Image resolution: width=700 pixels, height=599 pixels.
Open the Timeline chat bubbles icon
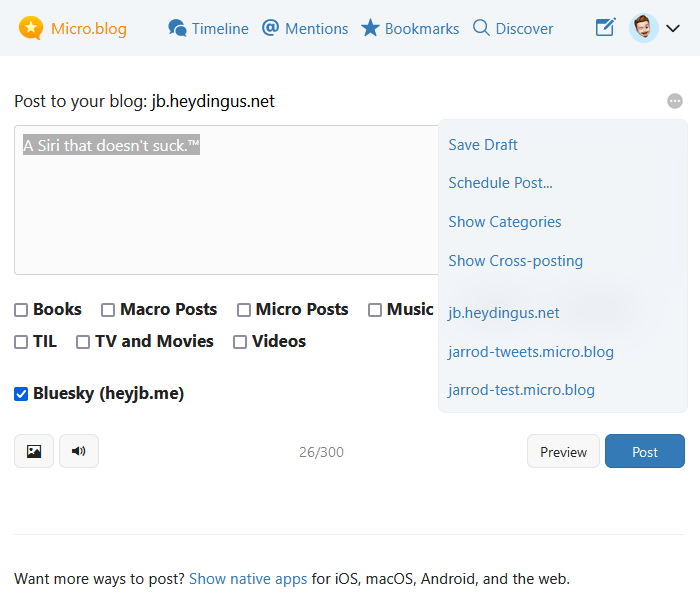(177, 28)
